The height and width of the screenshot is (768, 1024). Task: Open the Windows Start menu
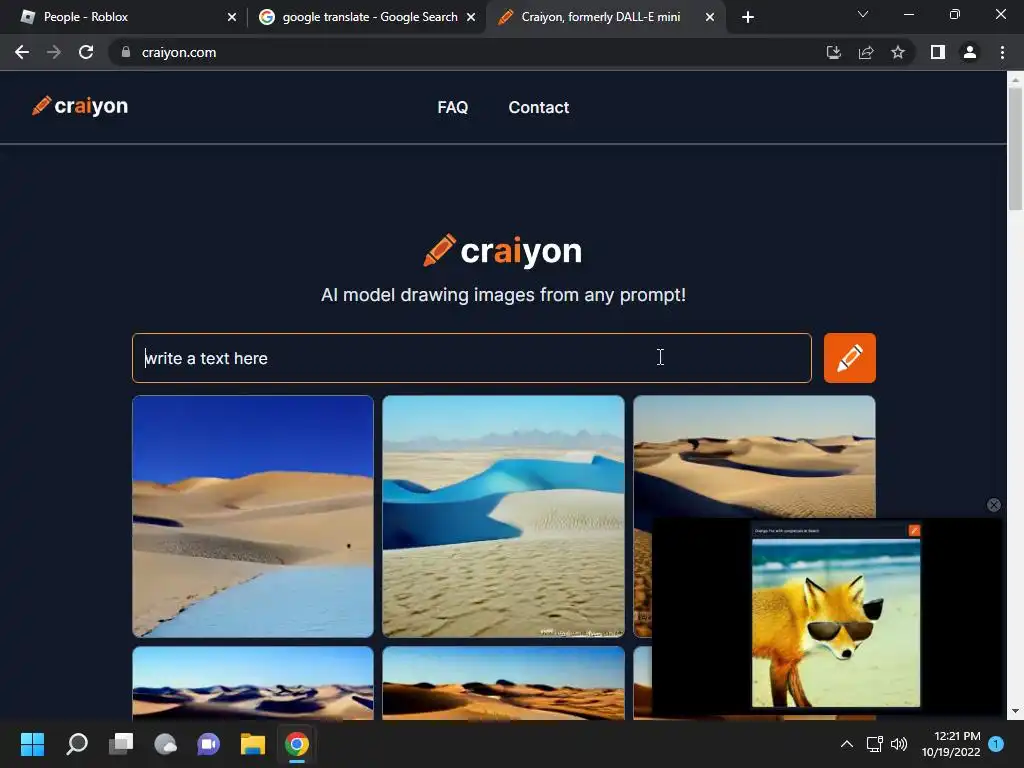[32, 744]
